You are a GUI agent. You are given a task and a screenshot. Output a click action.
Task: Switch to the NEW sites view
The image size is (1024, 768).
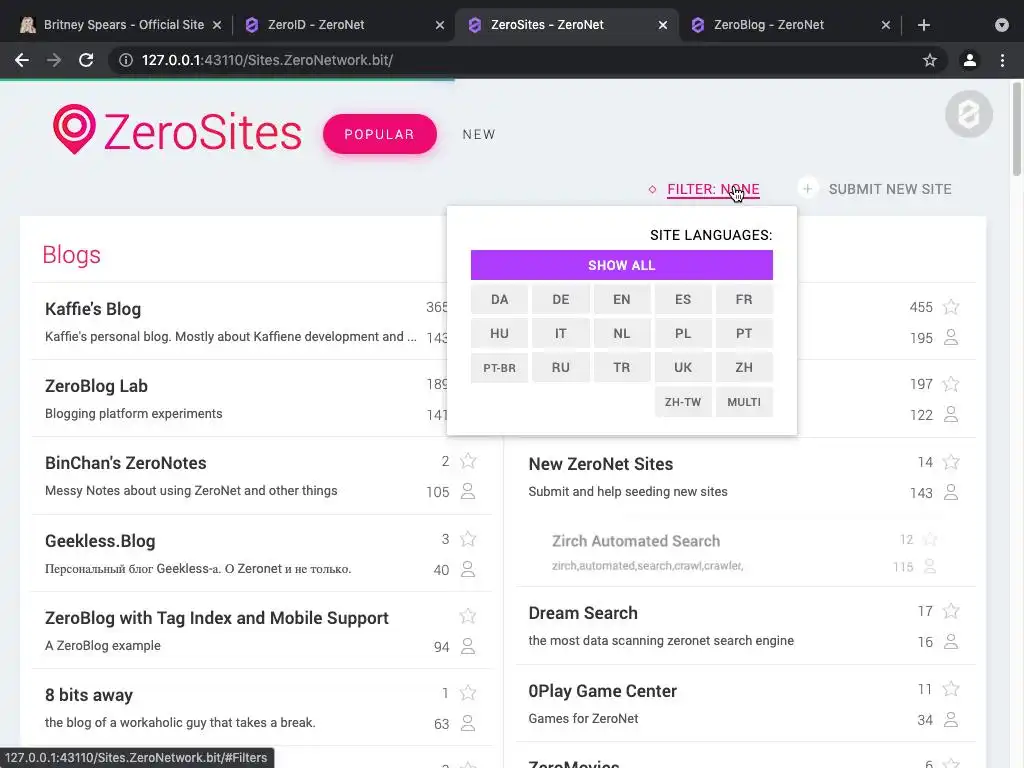pyautogui.click(x=479, y=135)
